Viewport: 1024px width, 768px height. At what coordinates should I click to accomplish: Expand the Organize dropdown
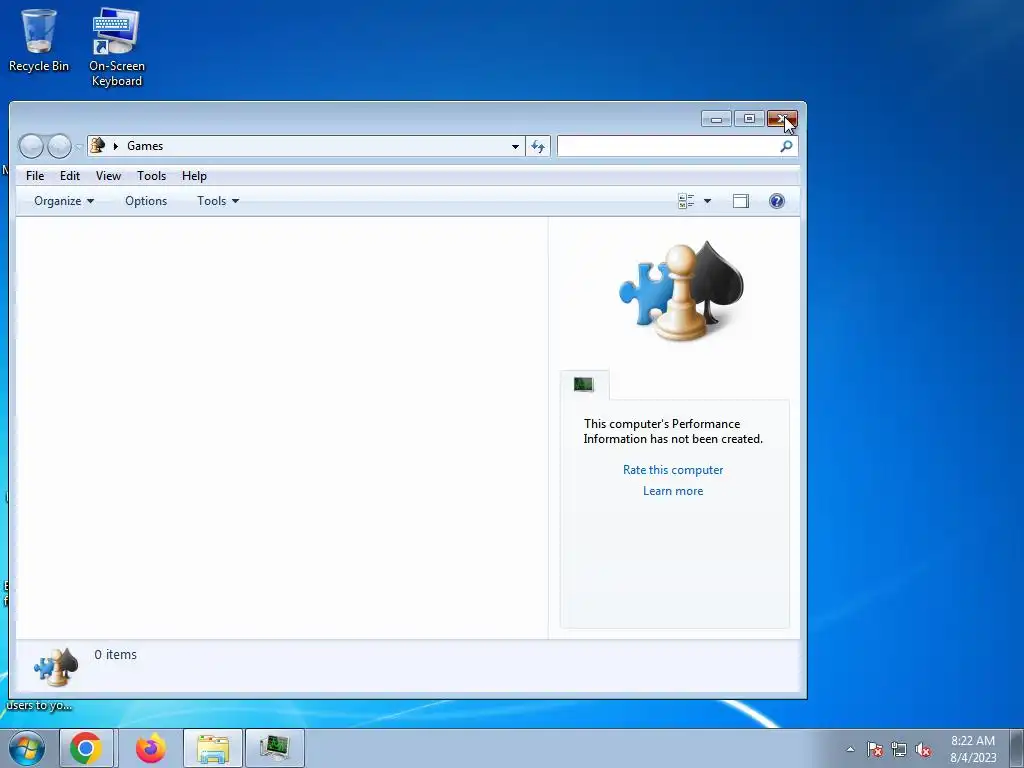click(64, 201)
